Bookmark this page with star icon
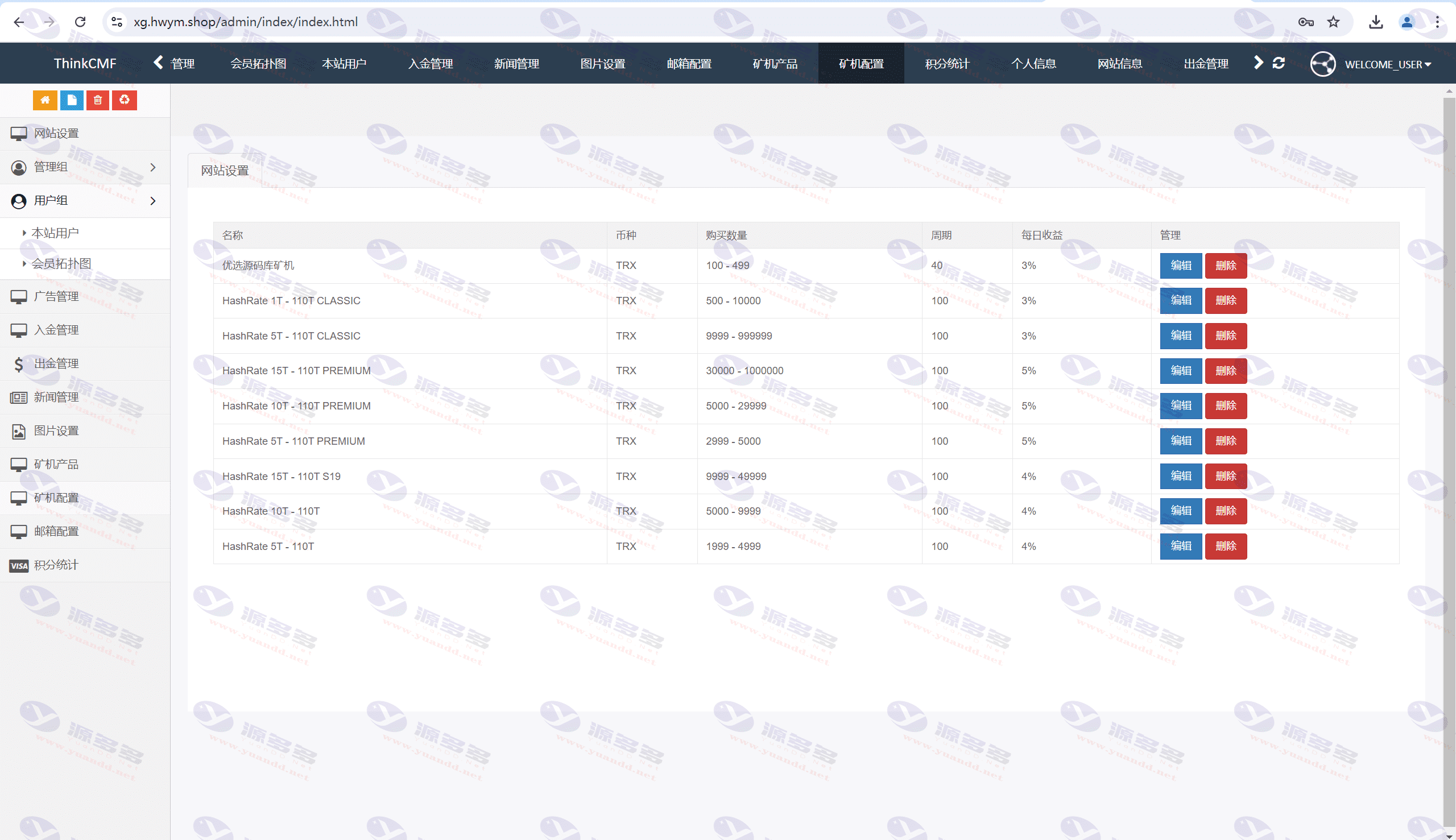The width and height of the screenshot is (1456, 840). pyautogui.click(x=1333, y=22)
